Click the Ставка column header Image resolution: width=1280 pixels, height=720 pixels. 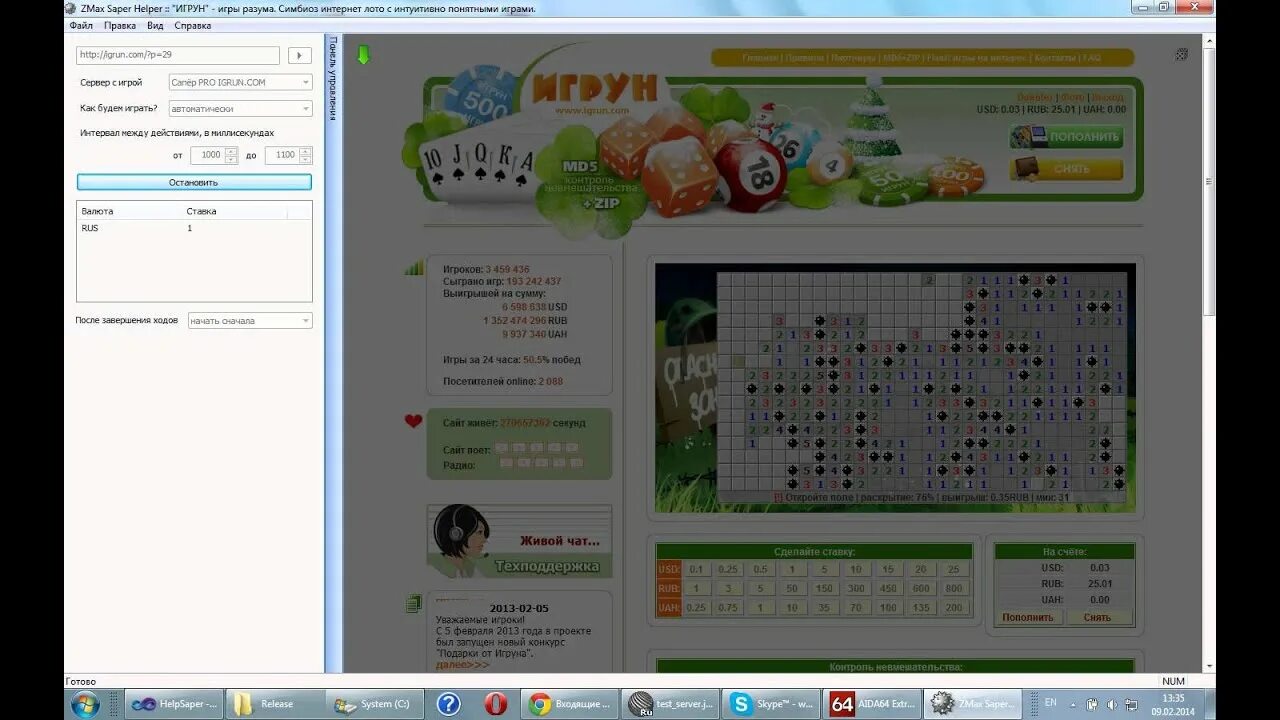(x=236, y=211)
